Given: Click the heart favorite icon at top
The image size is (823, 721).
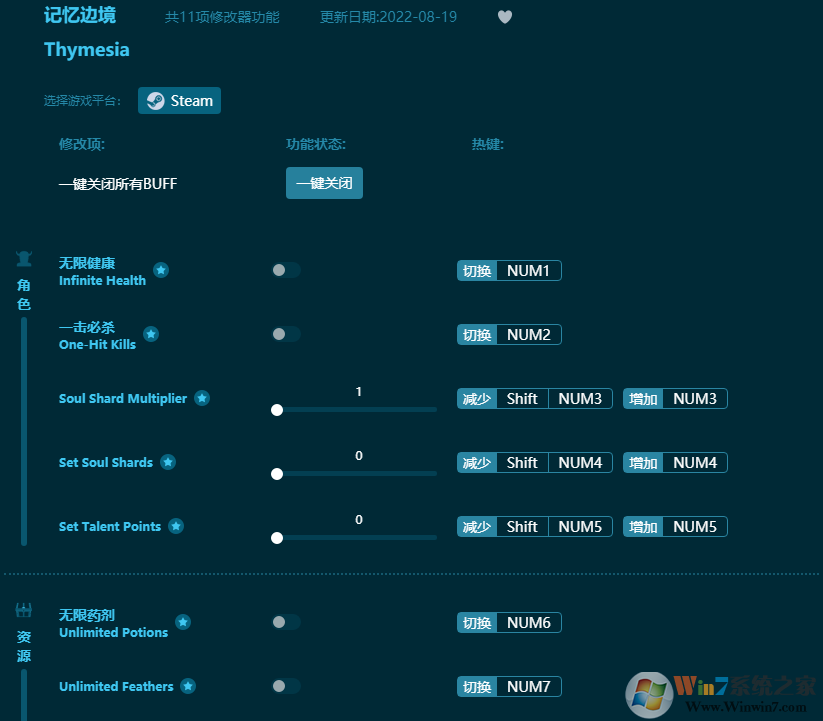Looking at the screenshot, I should pos(504,16).
